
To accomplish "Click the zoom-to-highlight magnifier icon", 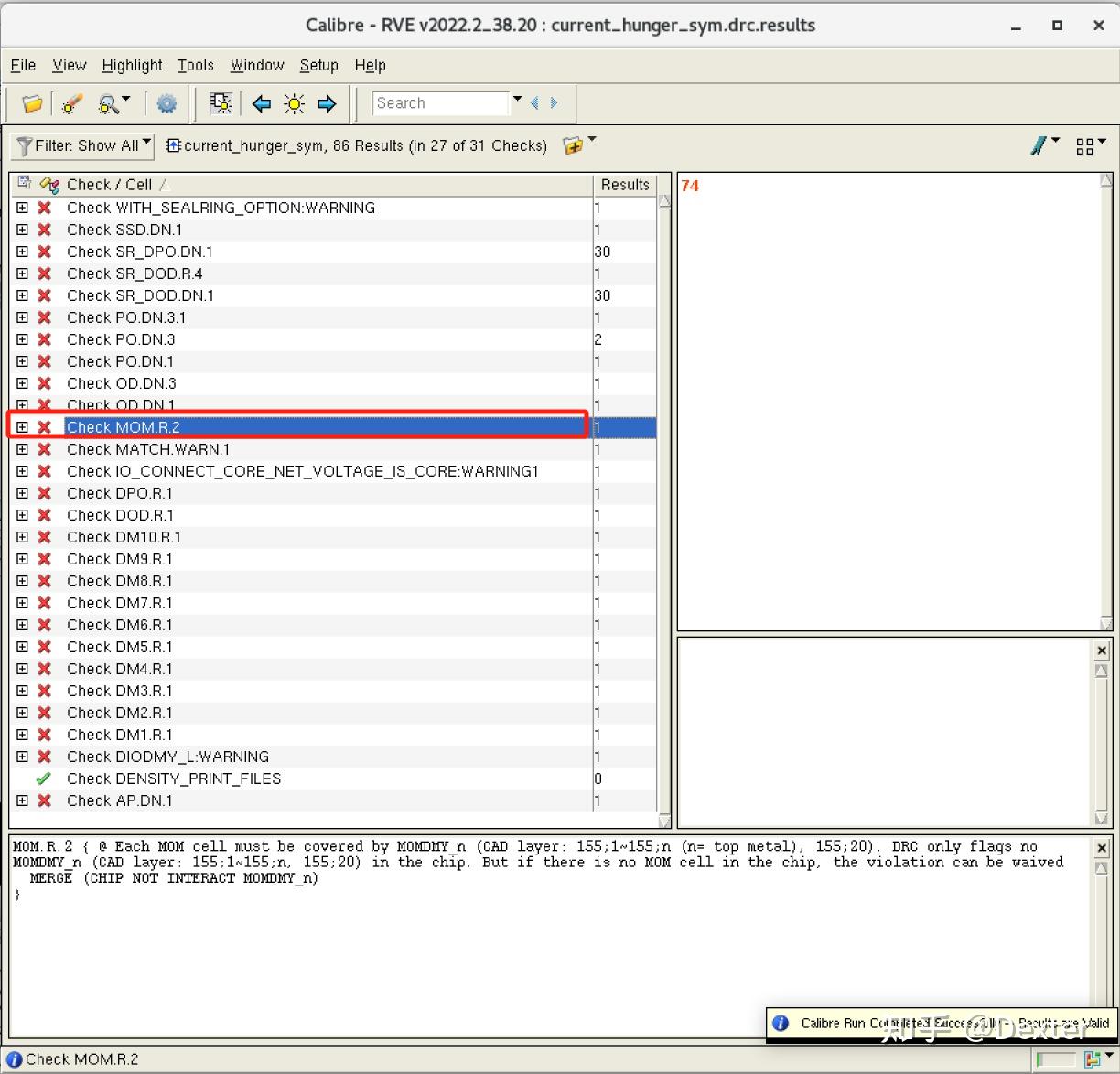I will coord(110,104).
